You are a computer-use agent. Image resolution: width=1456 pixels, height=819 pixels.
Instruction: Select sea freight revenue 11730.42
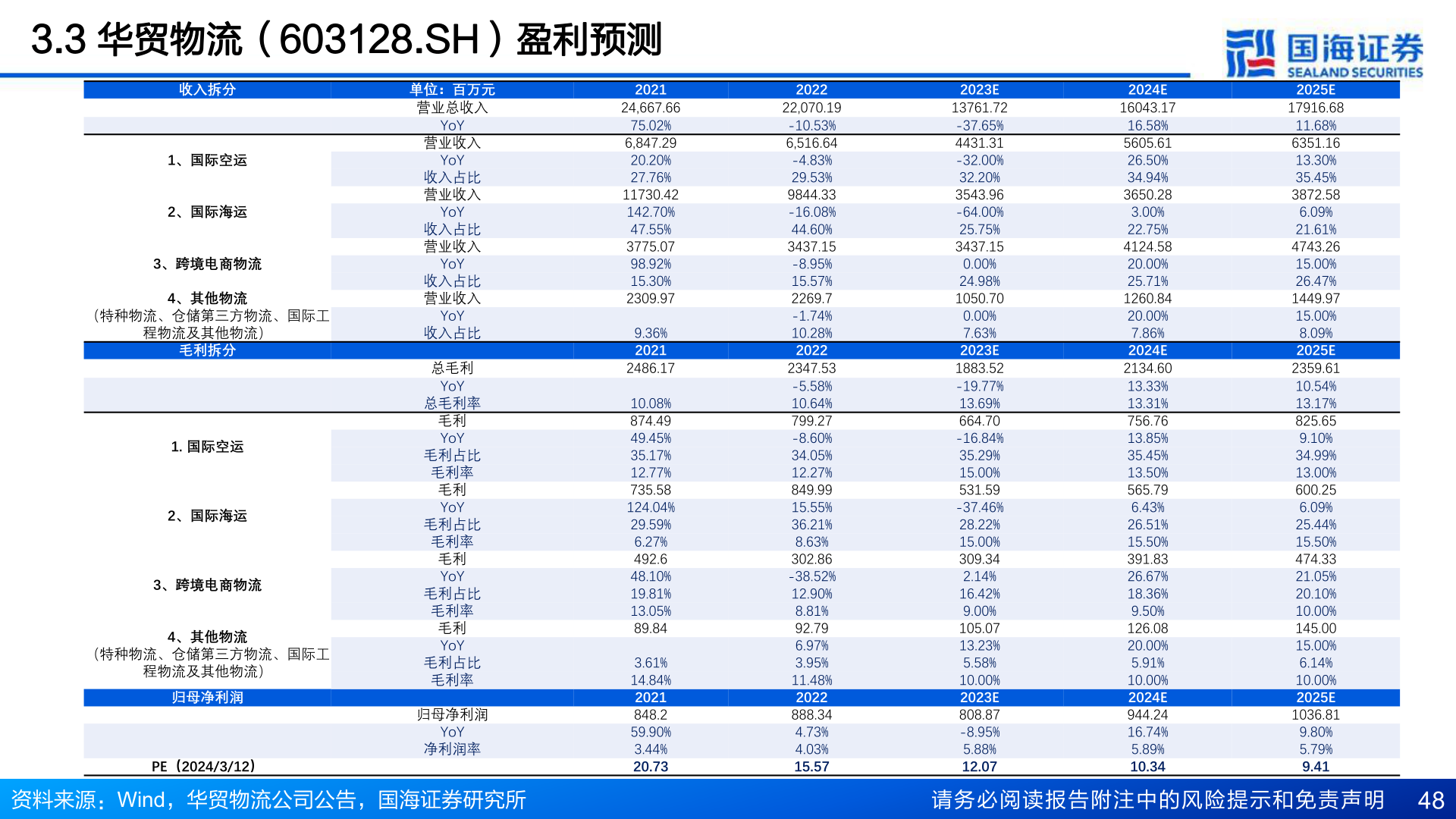coord(651,195)
